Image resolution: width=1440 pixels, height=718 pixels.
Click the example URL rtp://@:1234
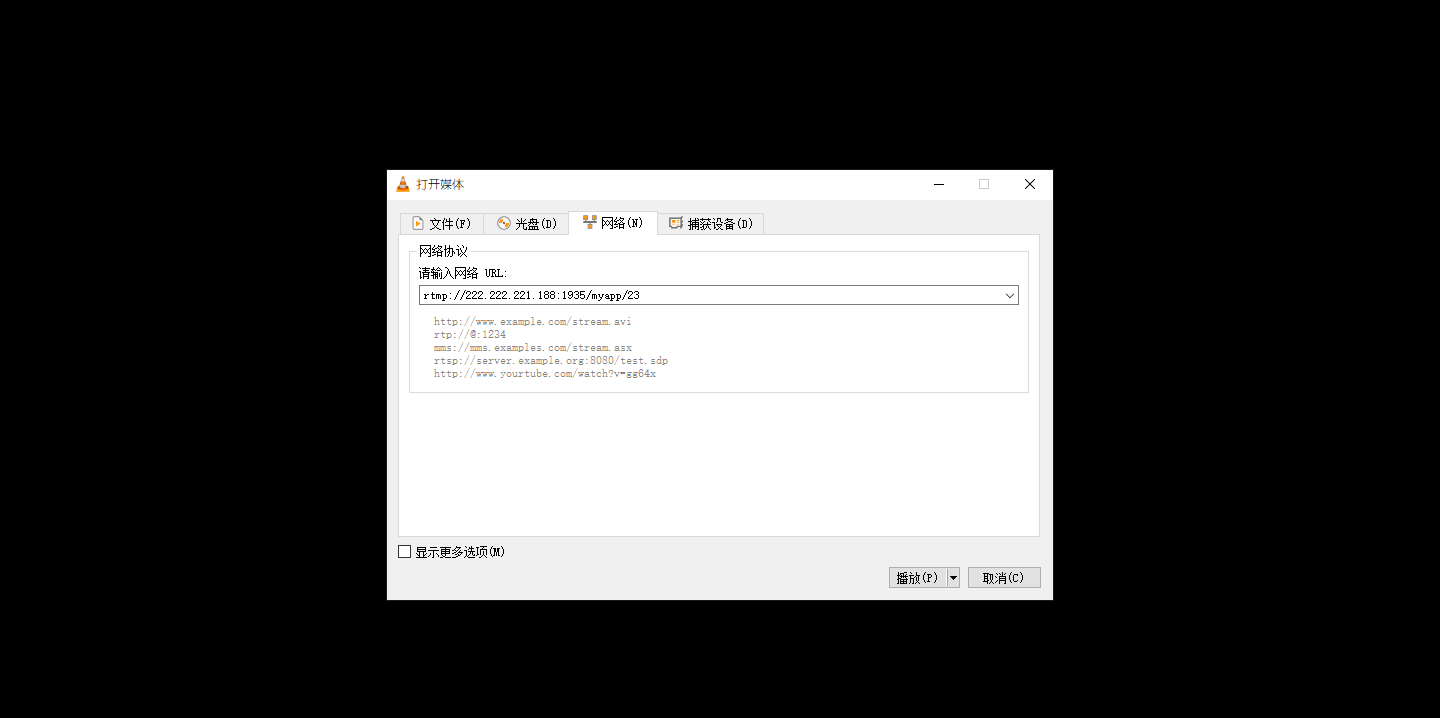pos(469,334)
